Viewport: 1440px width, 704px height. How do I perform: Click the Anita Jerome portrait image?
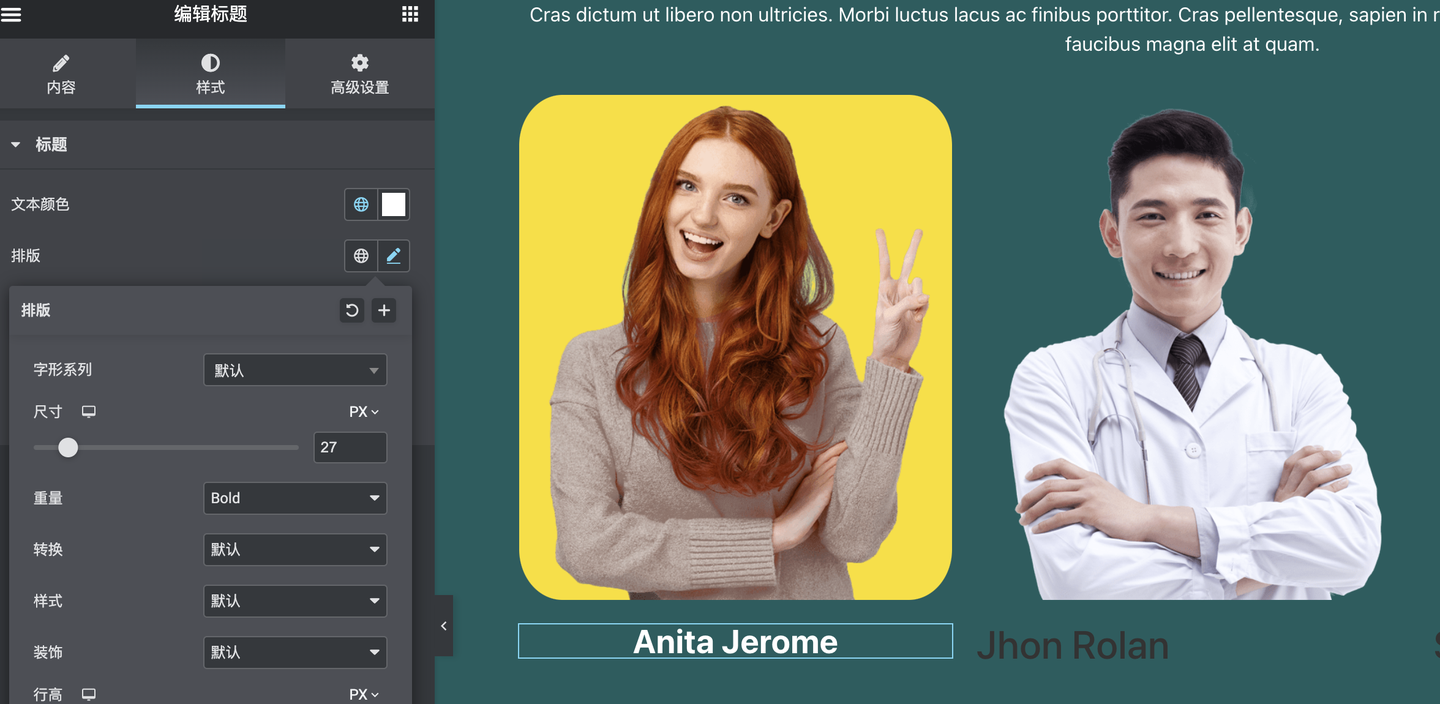point(735,347)
